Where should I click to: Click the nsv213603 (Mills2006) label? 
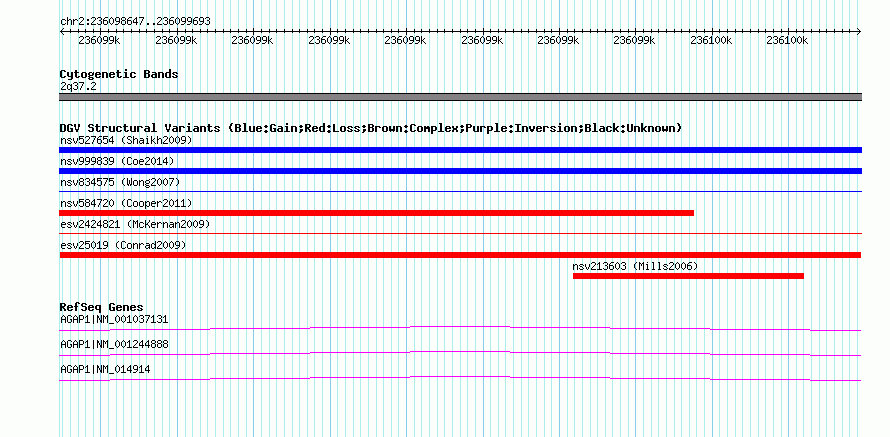[635, 266]
